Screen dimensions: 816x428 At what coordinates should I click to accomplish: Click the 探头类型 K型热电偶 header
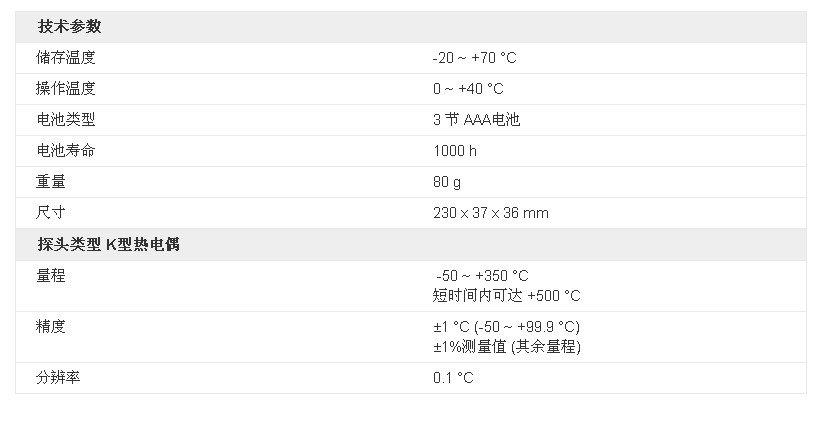(108, 244)
